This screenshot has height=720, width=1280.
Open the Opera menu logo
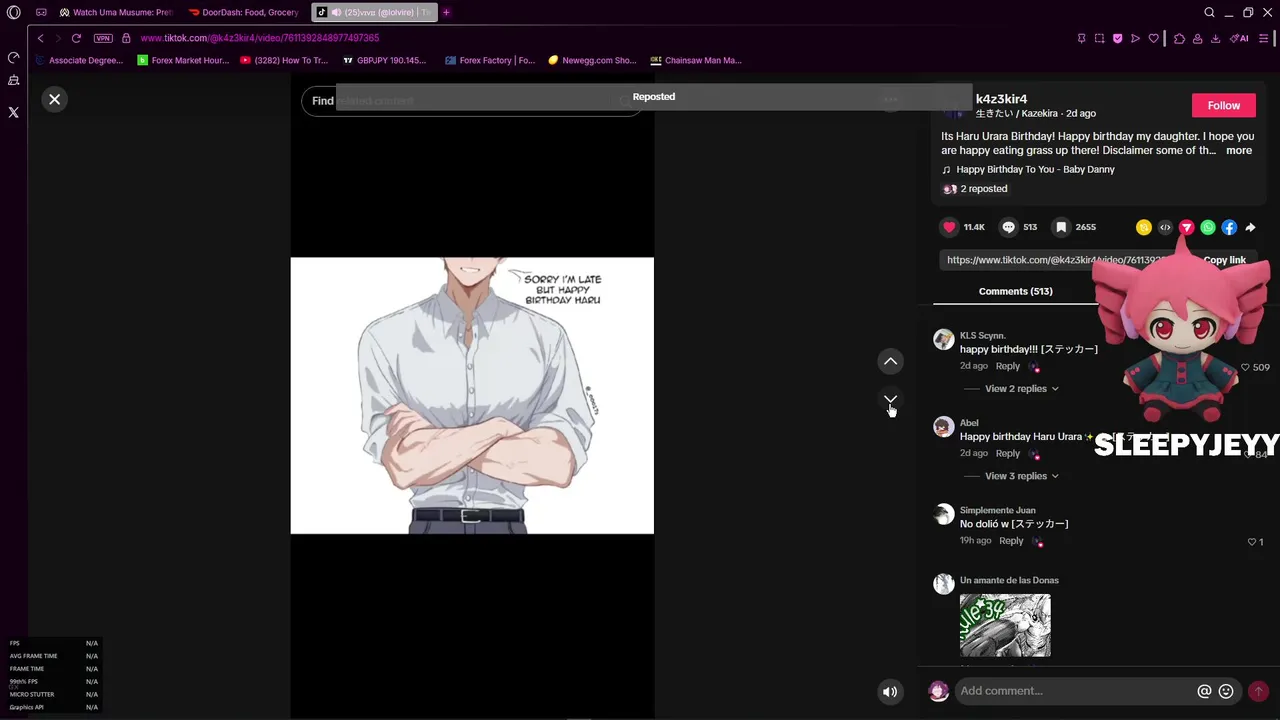[14, 12]
